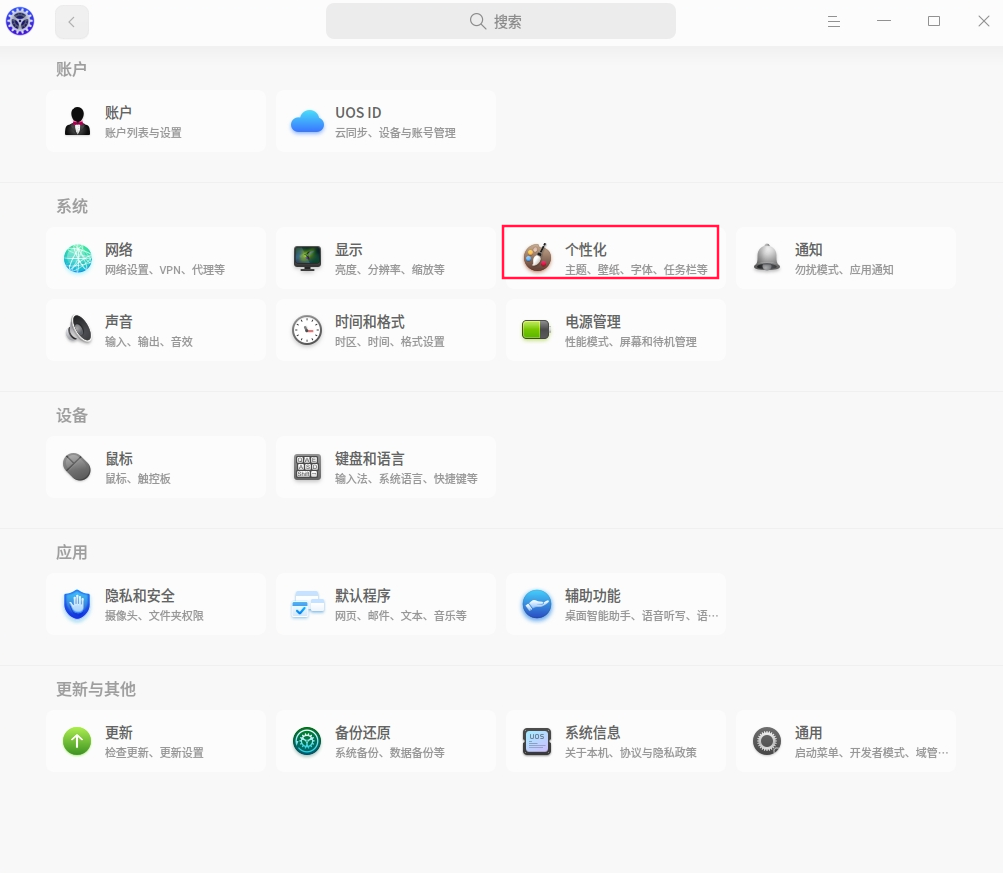1003x873 pixels.
Task: Open the 默认程序 icon
Action: point(307,604)
